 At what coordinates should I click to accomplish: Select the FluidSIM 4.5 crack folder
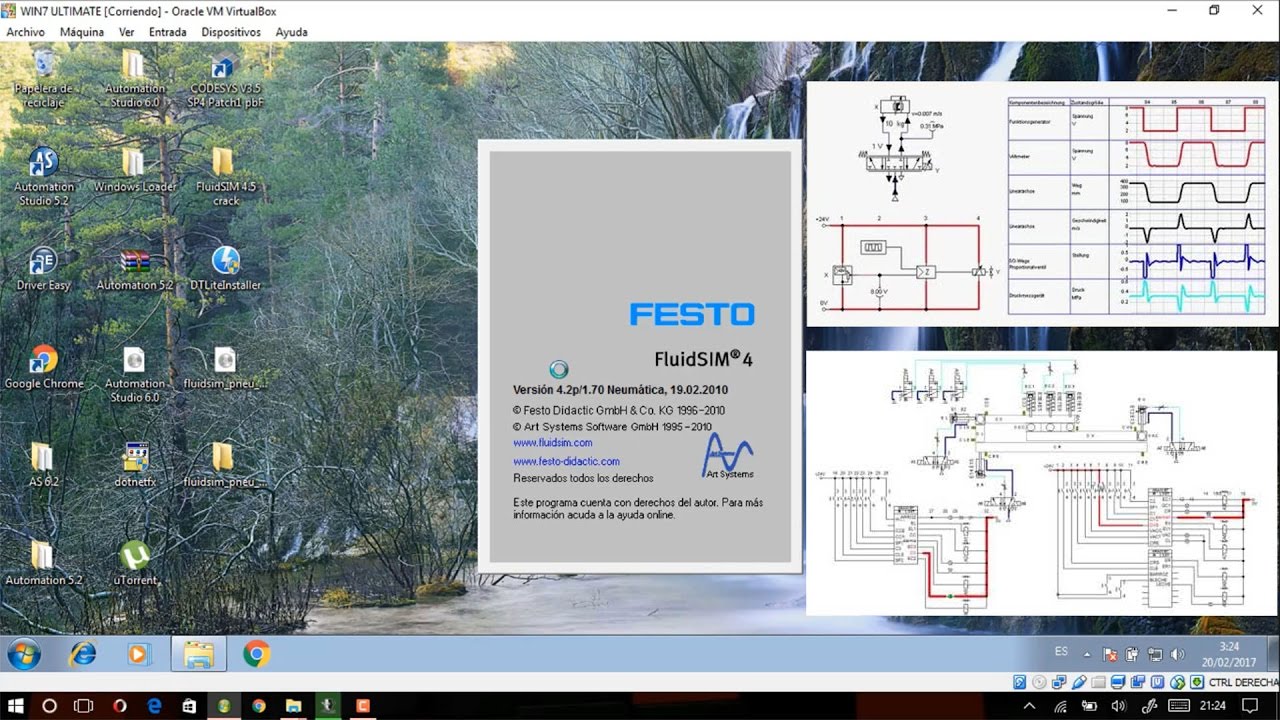pyautogui.click(x=225, y=178)
